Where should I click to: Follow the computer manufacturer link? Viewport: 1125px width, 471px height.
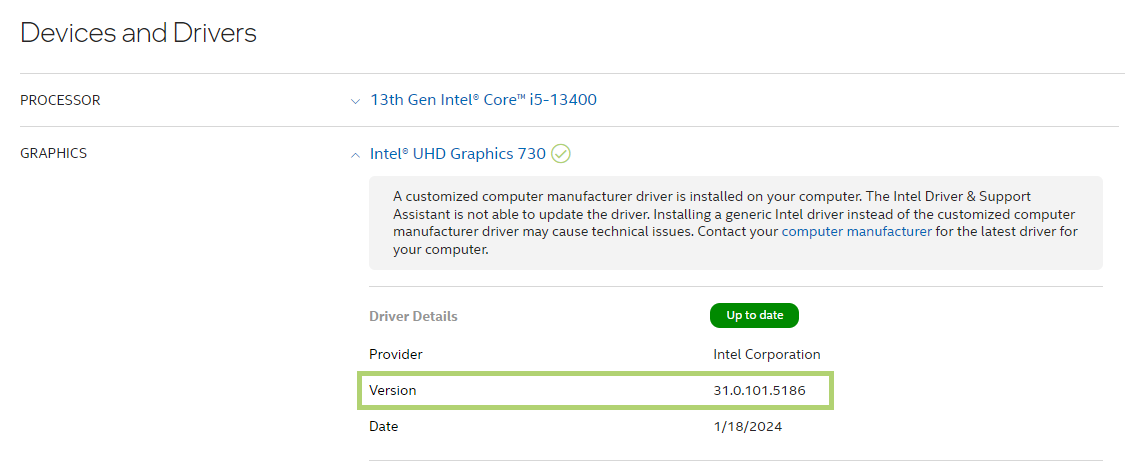(x=856, y=231)
